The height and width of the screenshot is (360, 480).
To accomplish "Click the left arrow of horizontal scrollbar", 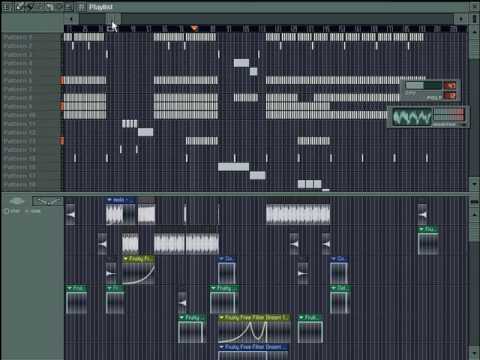I will pyautogui.click(x=71, y=19).
